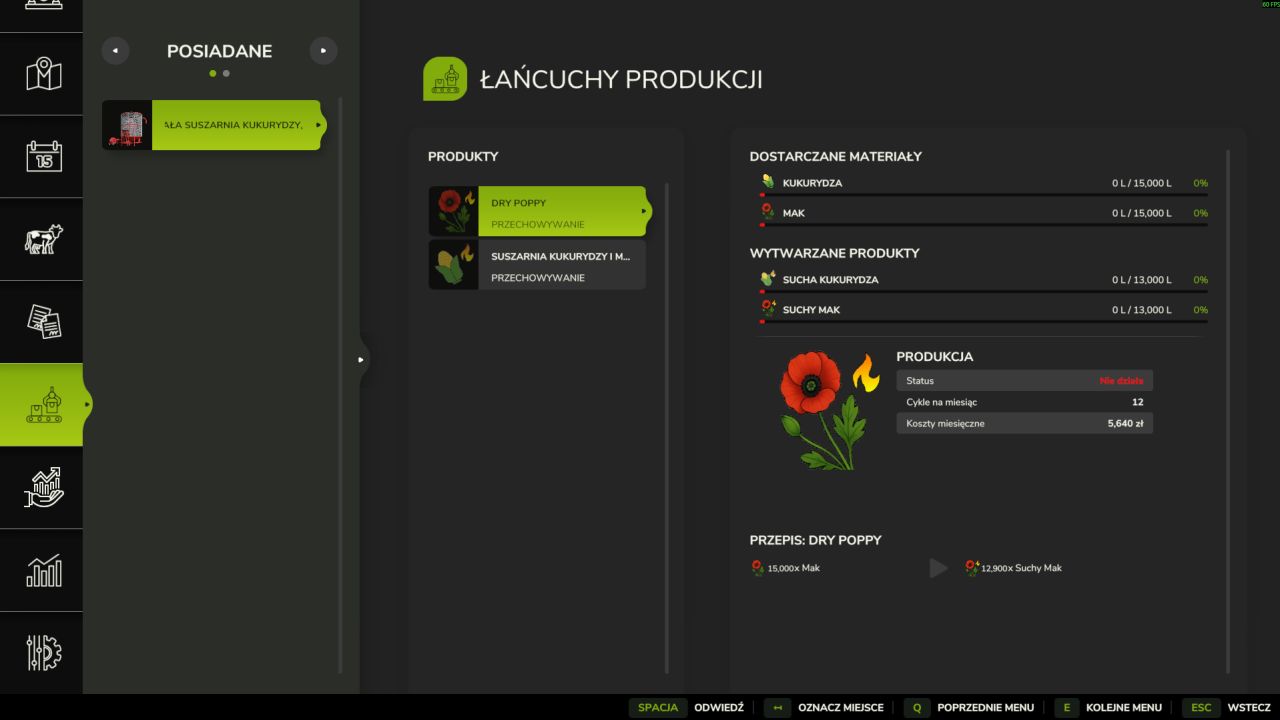Open the statistics bar chart icon
Image resolution: width=1280 pixels, height=720 pixels.
(x=42, y=570)
